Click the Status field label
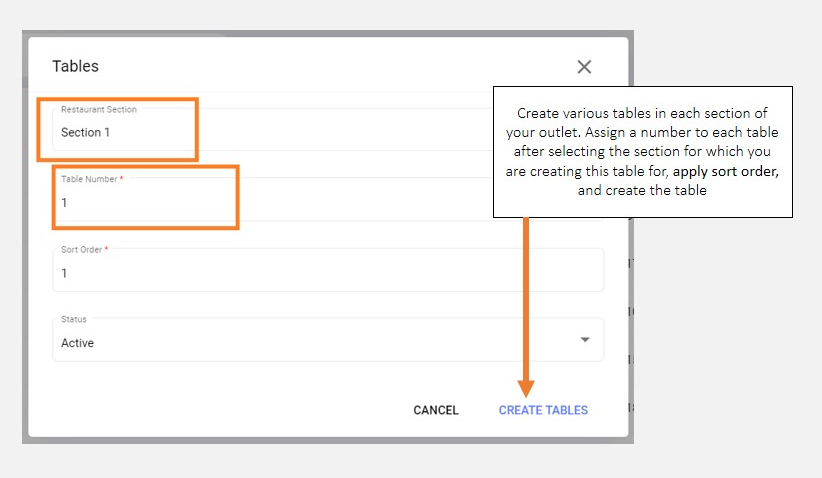Image resolution: width=822 pixels, height=478 pixels. 74,320
